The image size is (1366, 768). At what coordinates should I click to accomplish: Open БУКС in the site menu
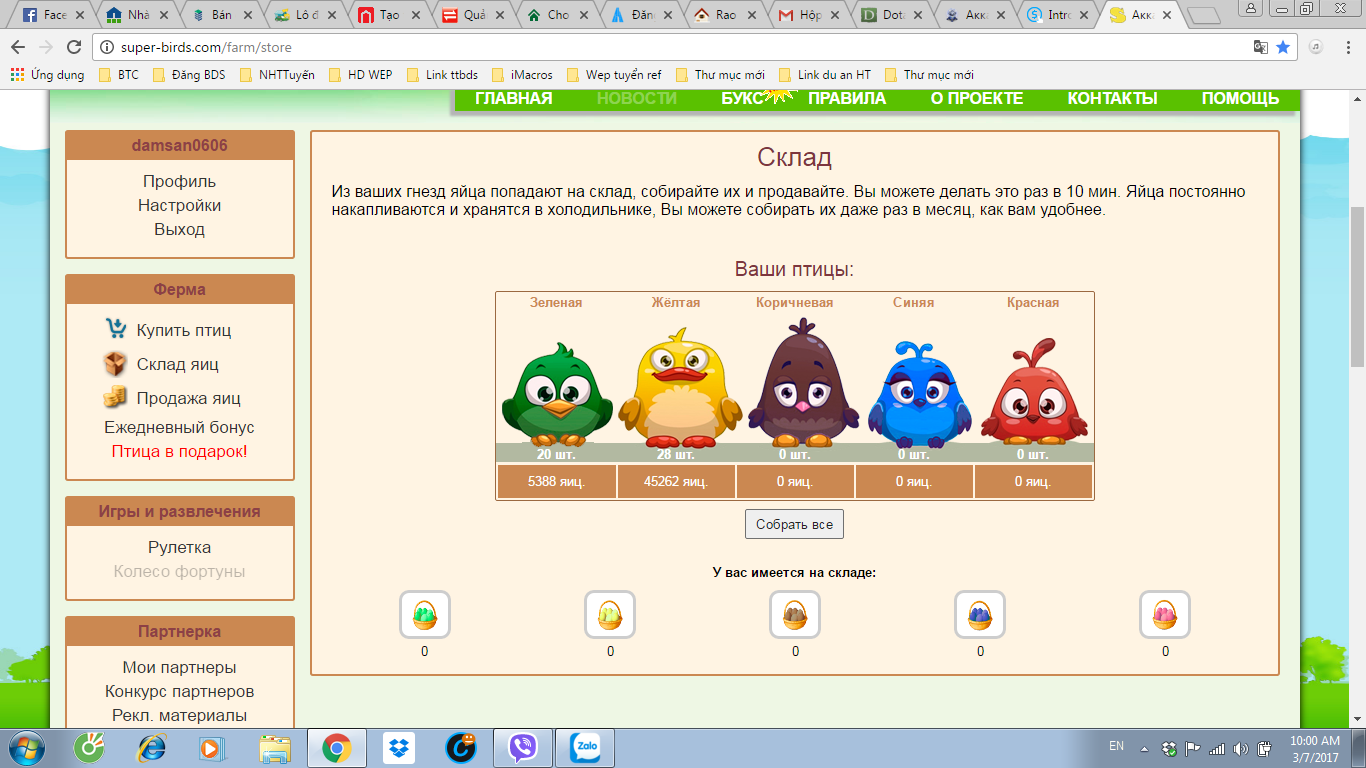tap(743, 98)
